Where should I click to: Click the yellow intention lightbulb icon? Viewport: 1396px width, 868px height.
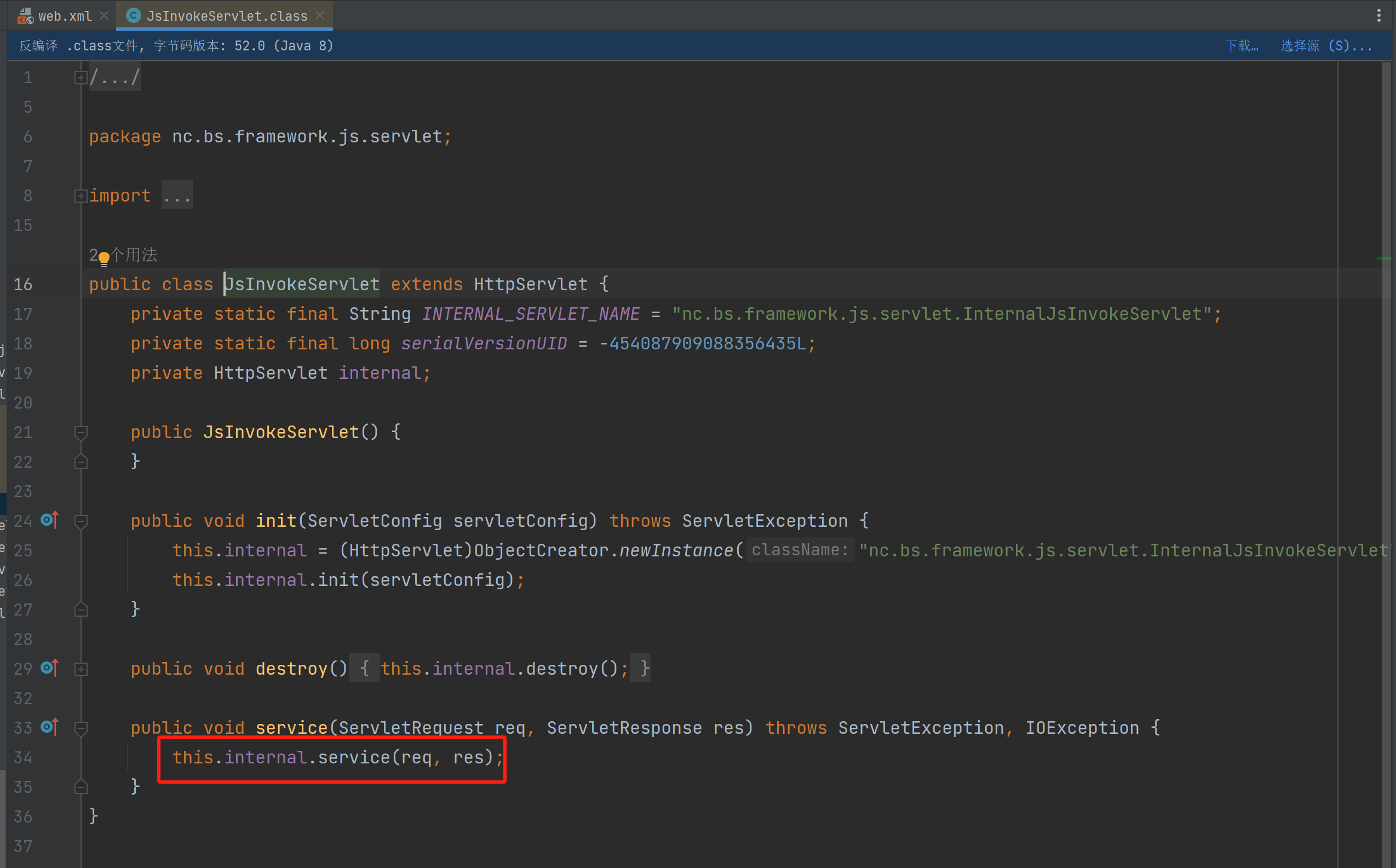[x=104, y=258]
